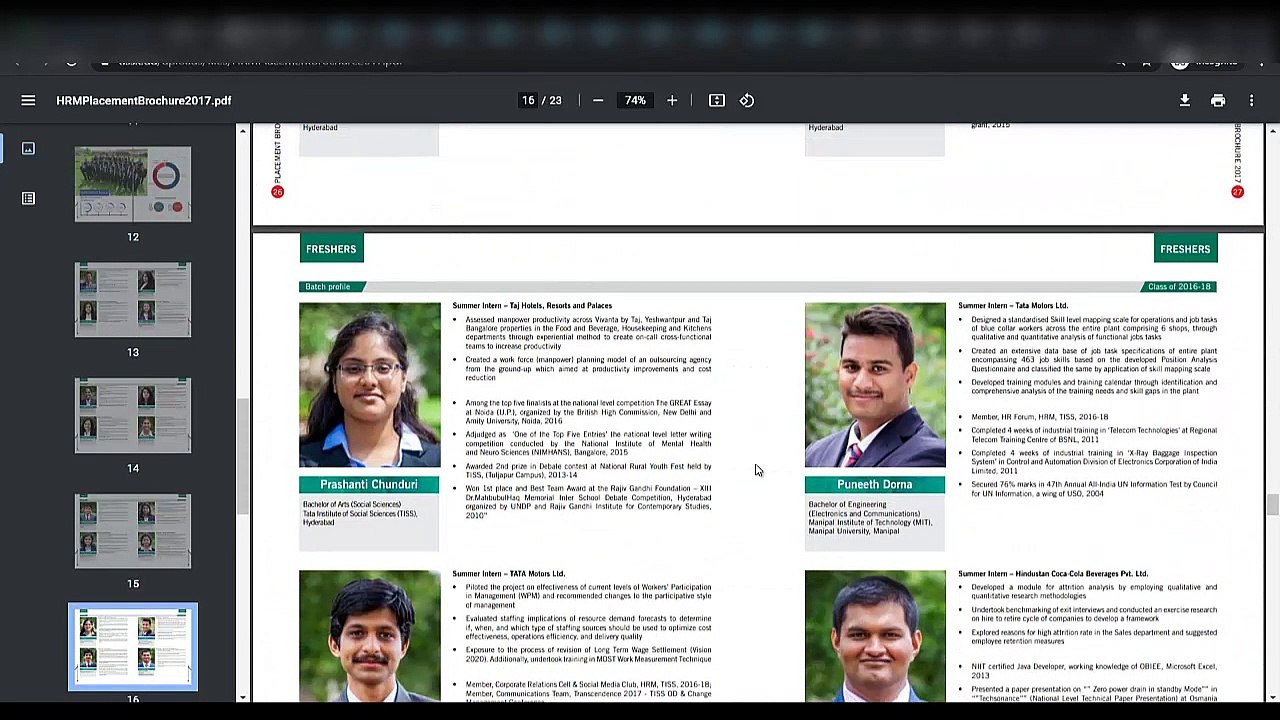This screenshot has width=1280, height=720.
Task: Click the red page number 26 badge
Action: click(x=278, y=192)
